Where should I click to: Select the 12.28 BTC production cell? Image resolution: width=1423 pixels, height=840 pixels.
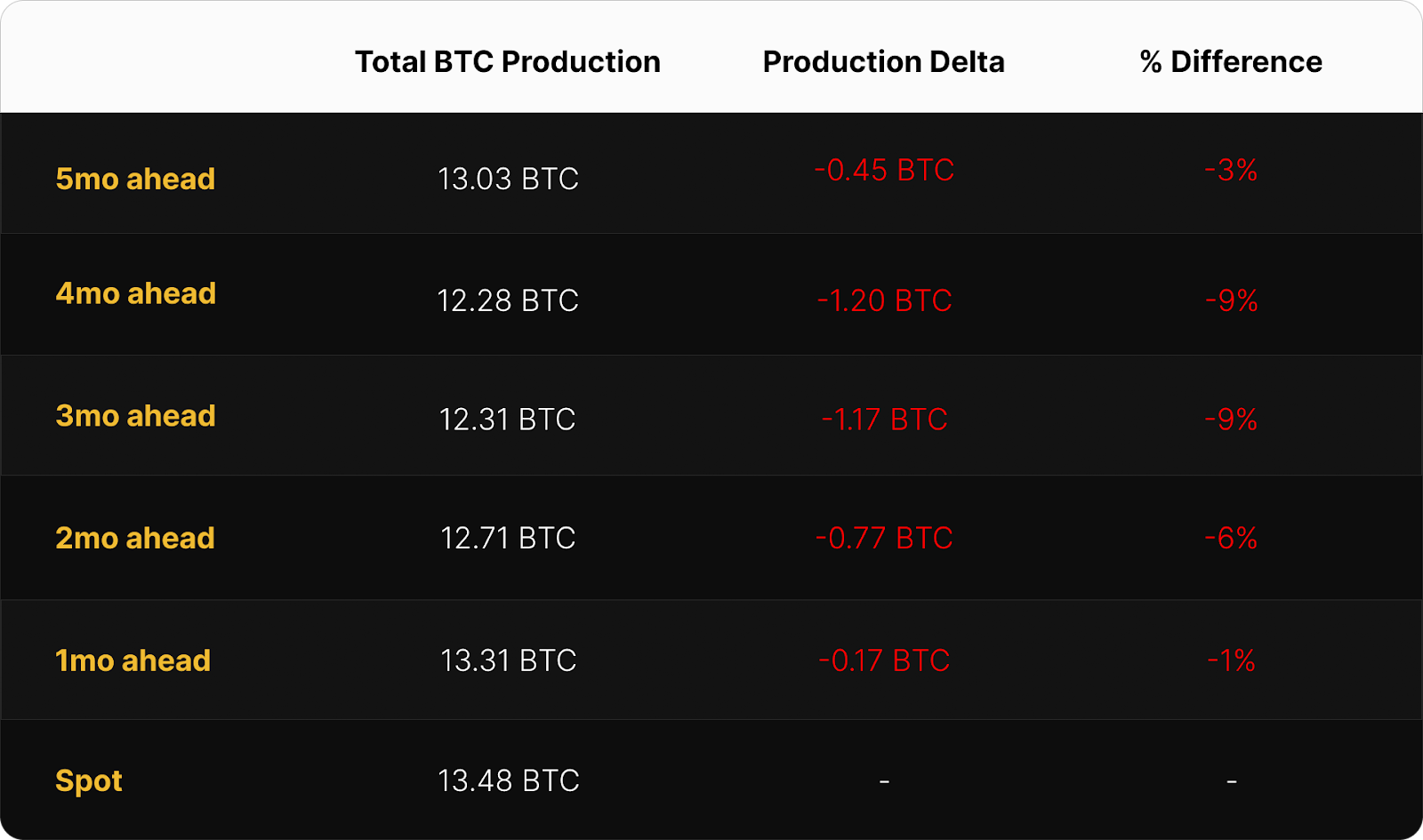click(x=508, y=301)
